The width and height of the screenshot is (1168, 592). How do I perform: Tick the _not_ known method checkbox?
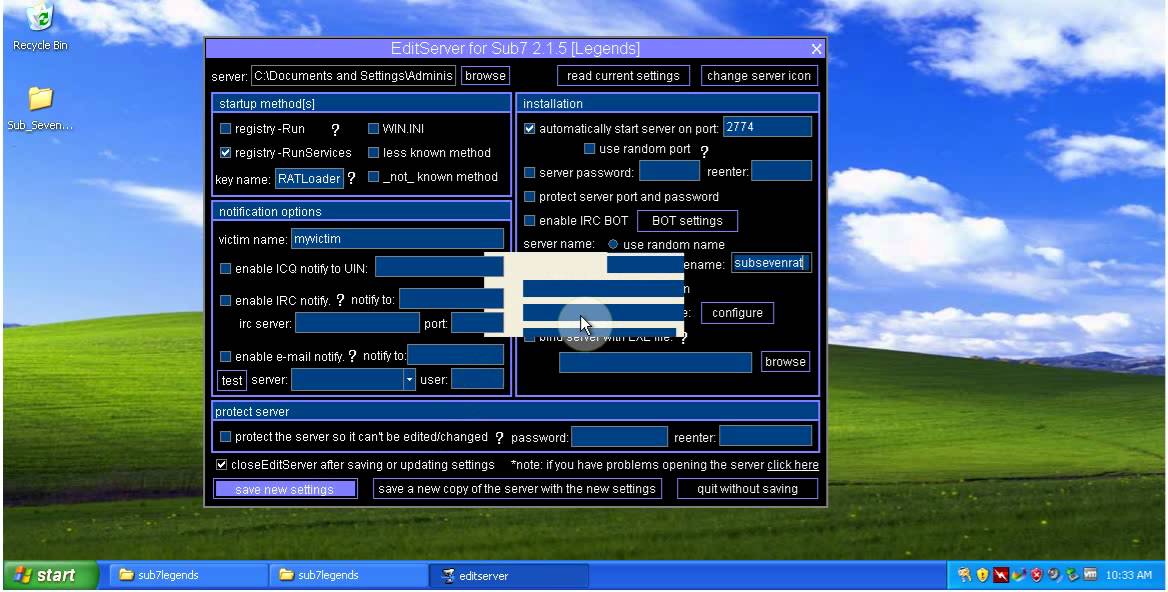click(373, 176)
